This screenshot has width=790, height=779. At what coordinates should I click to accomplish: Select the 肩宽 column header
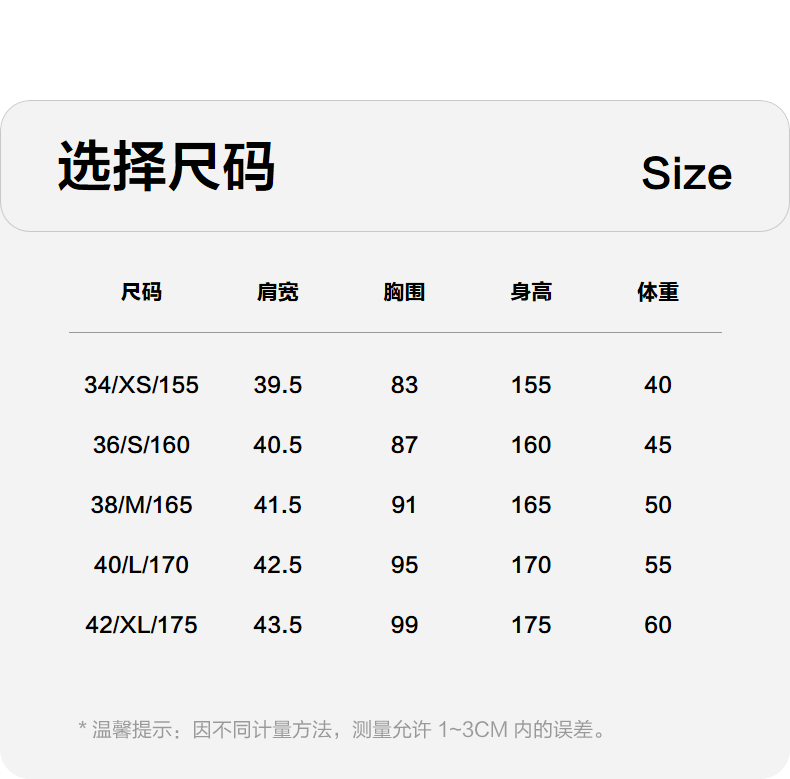tap(278, 292)
